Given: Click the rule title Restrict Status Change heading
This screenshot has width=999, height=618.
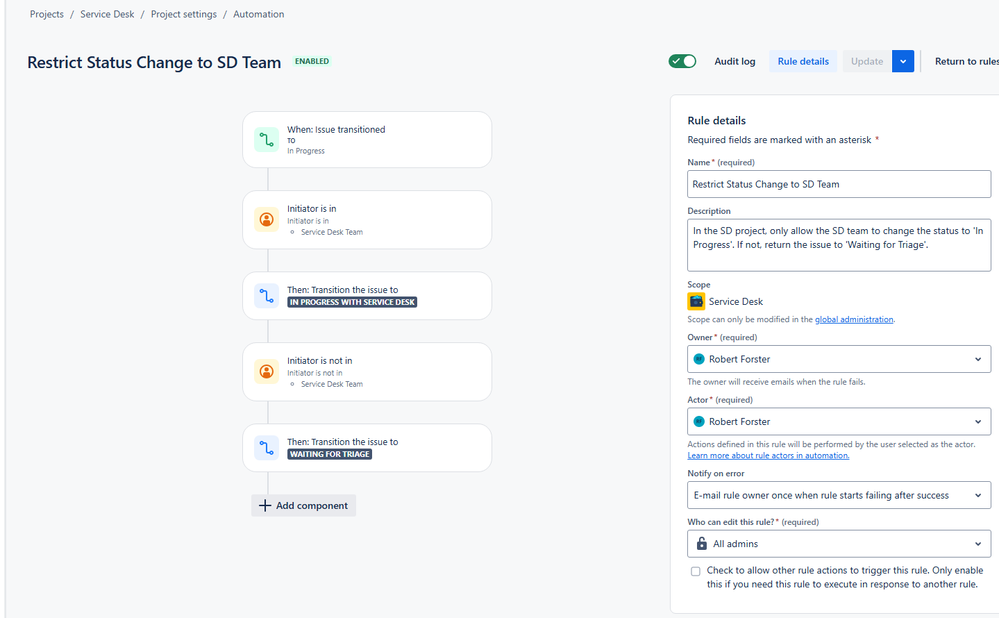Looking at the screenshot, I should [x=154, y=62].
